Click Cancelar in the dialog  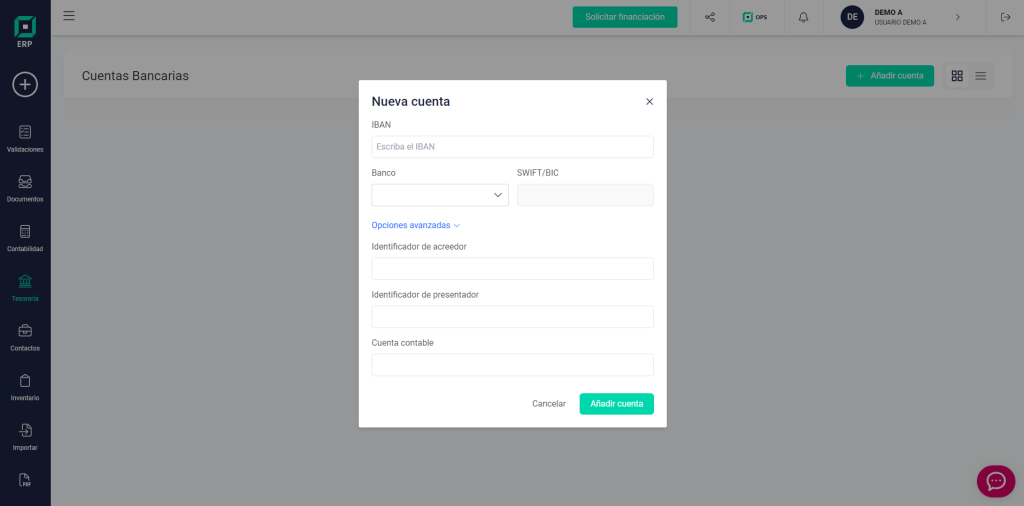pos(549,404)
